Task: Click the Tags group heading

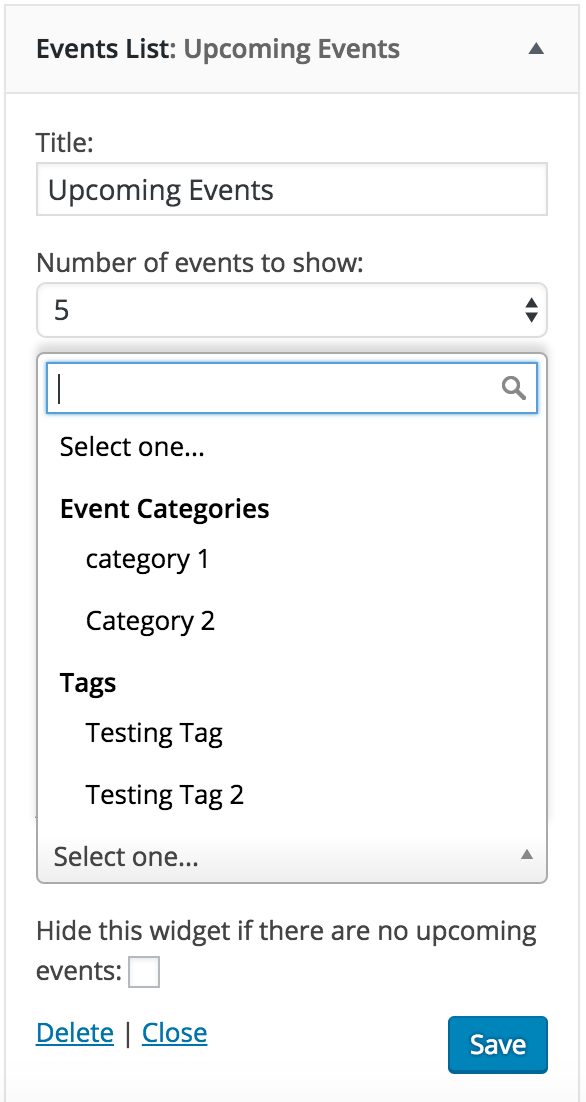Action: coord(88,682)
